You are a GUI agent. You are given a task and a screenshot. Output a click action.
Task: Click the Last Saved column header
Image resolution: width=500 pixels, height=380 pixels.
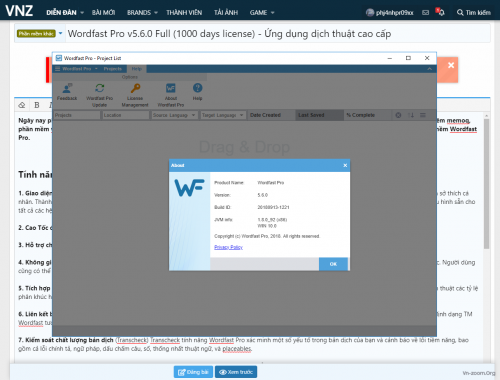(319, 115)
